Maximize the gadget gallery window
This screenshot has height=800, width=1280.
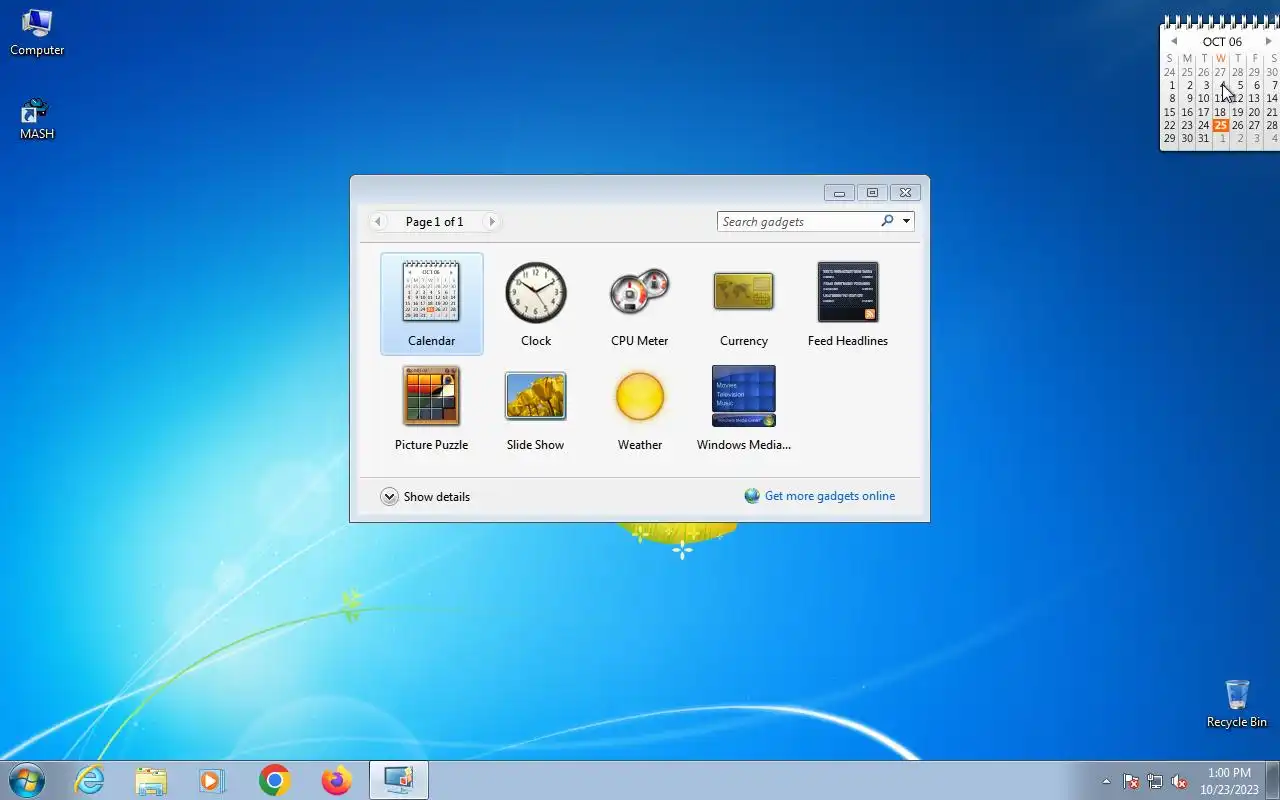click(872, 193)
